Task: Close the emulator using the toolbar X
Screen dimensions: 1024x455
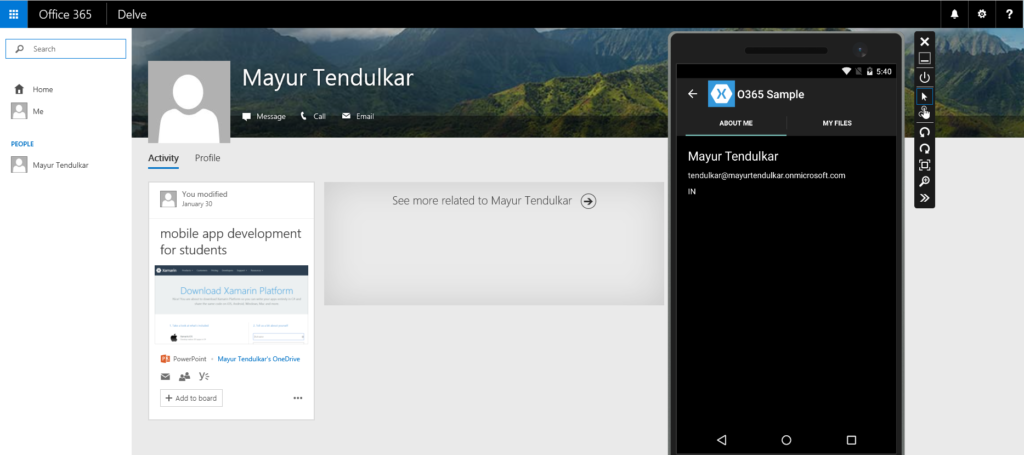Action: [x=925, y=42]
